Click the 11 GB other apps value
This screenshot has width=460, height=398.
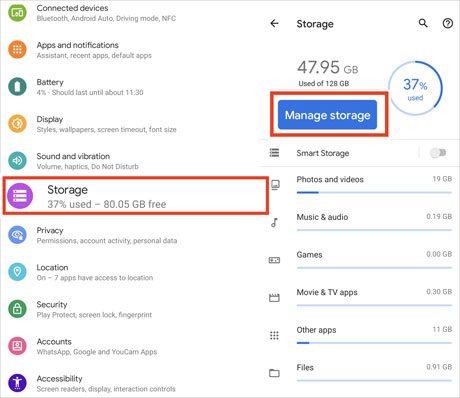click(442, 329)
